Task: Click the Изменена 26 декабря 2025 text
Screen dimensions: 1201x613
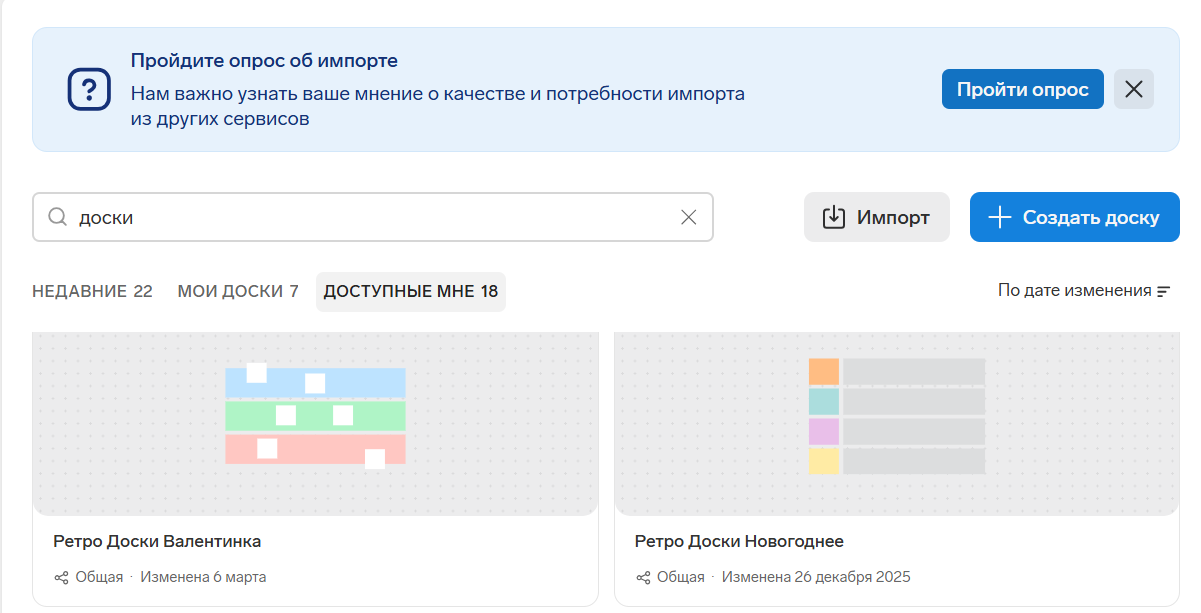Action: [x=816, y=577]
